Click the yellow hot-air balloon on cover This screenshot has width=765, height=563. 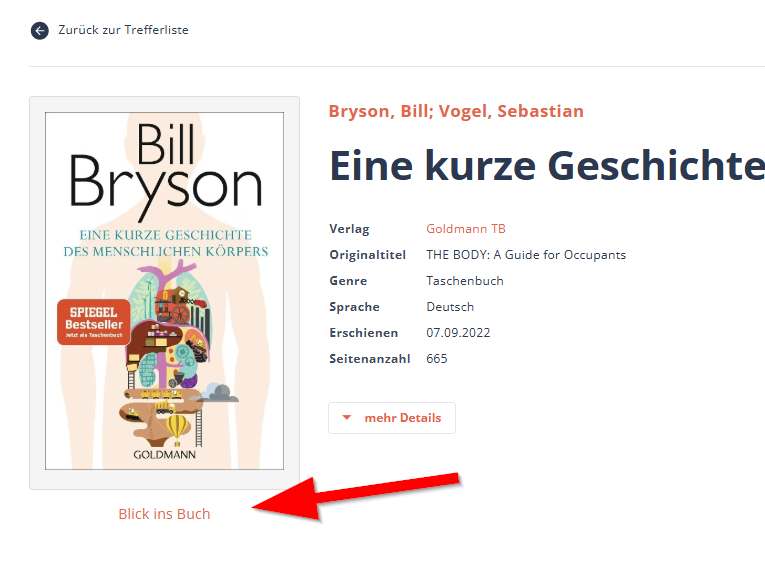pyautogui.click(x=177, y=429)
